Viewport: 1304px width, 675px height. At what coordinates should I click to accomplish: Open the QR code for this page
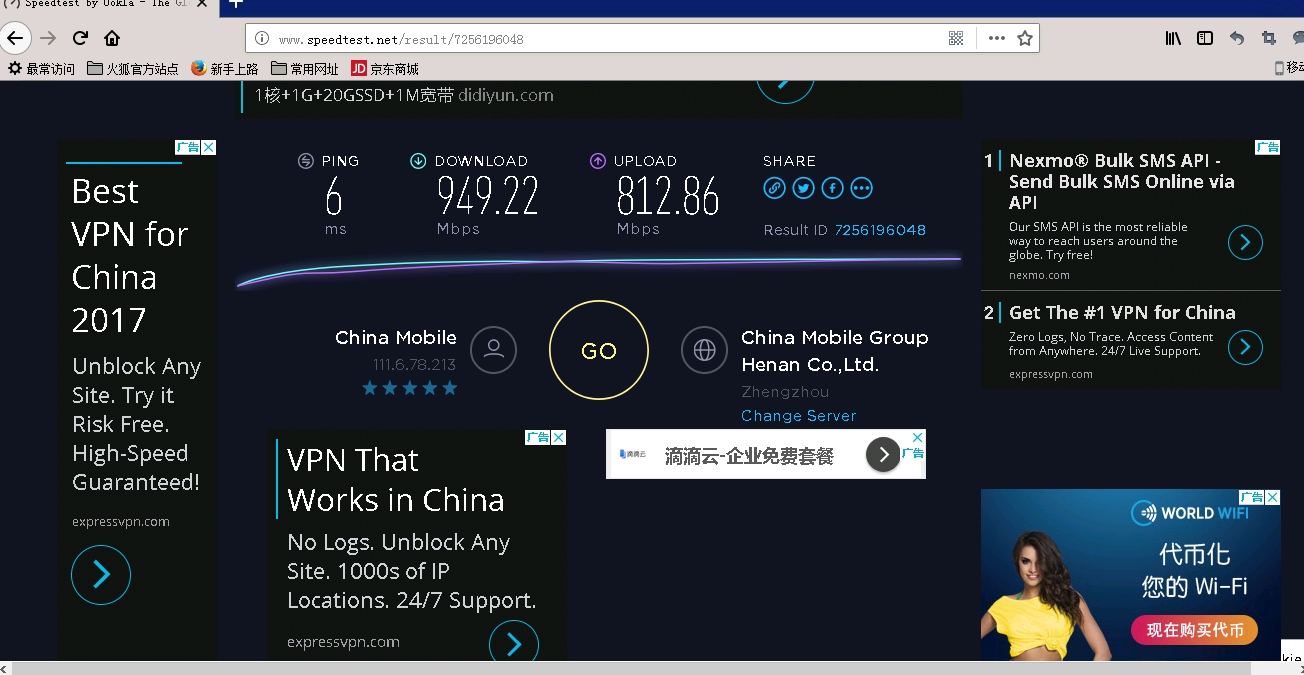click(956, 38)
